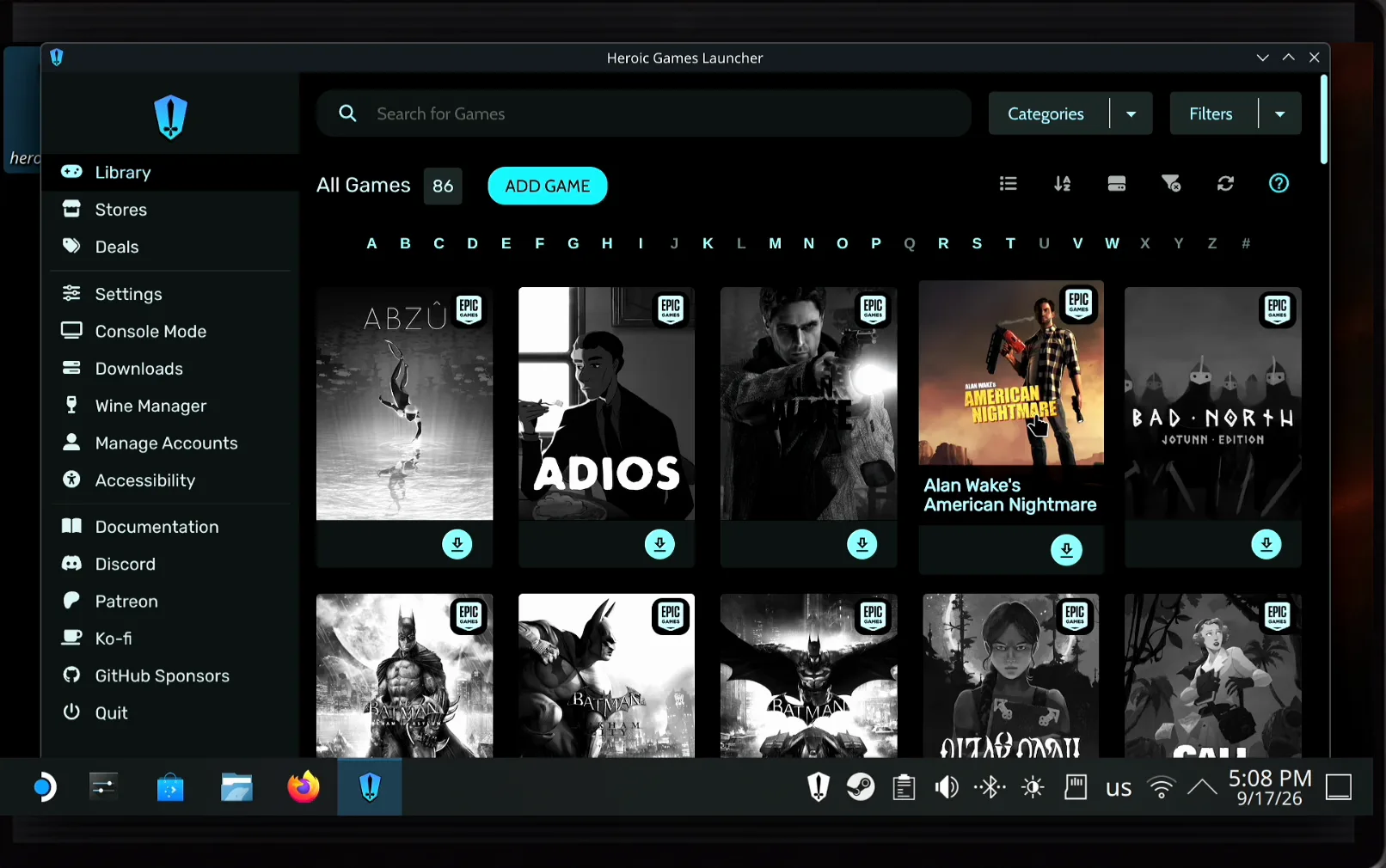The height and width of the screenshot is (868, 1386).
Task: Open Discord link in sidebar
Action: coord(170,564)
